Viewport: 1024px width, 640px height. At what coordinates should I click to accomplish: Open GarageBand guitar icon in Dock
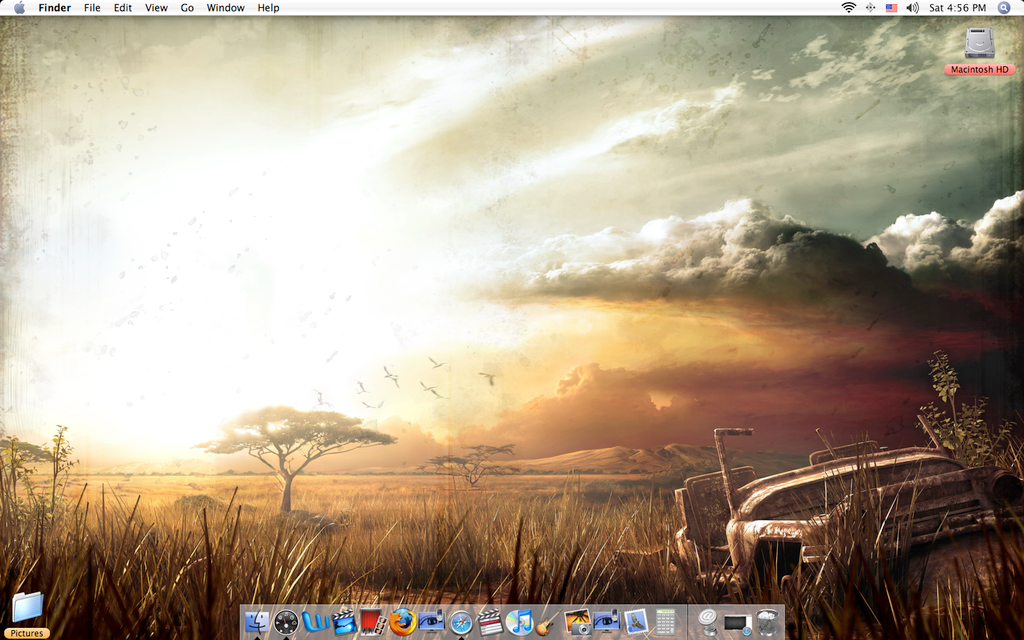548,622
